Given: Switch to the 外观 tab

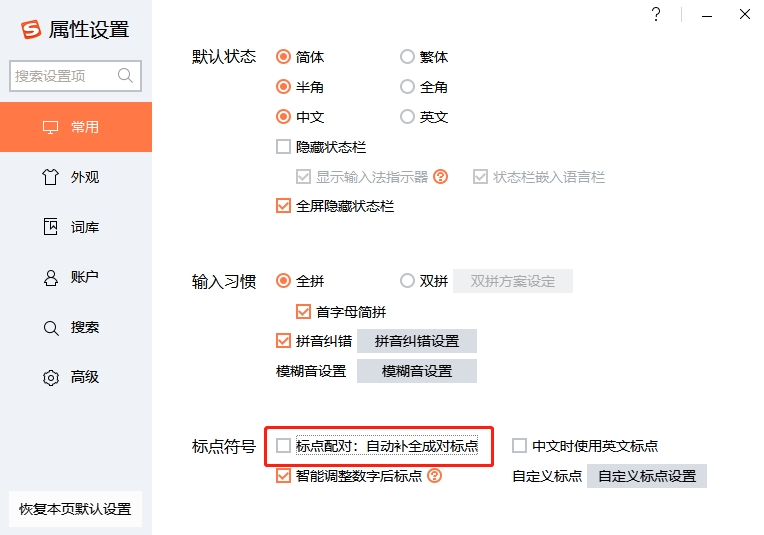Looking at the screenshot, I should [76, 177].
